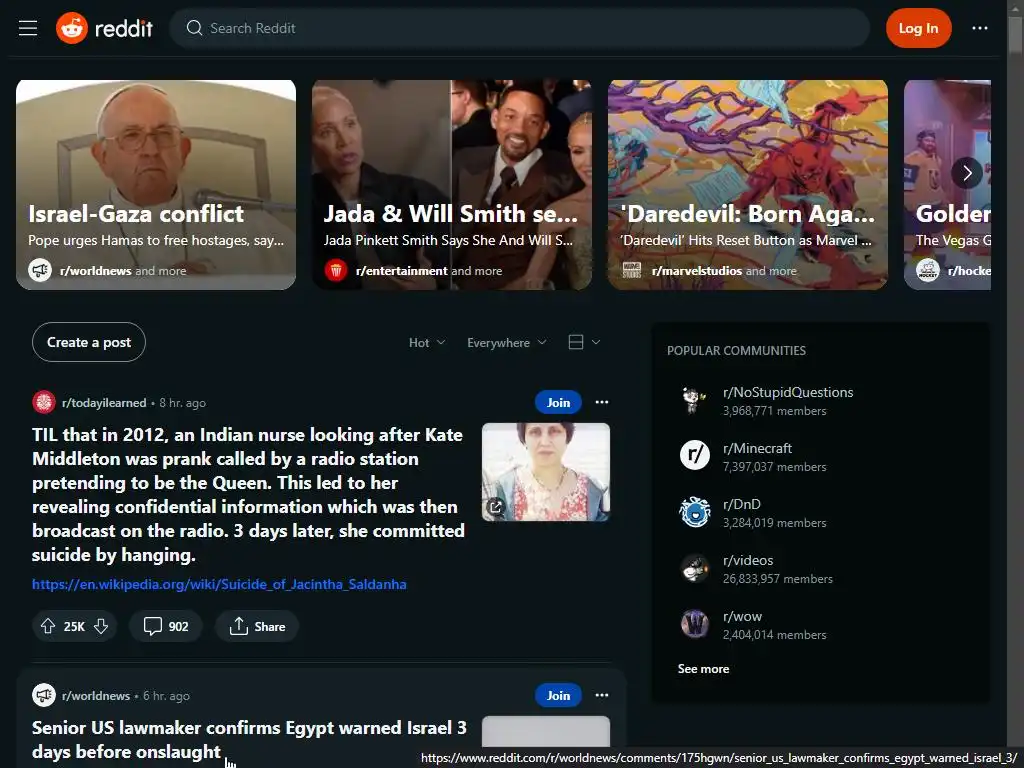Open overflow menu on r/worldnews post
This screenshot has height=768, width=1024.
[601, 696]
